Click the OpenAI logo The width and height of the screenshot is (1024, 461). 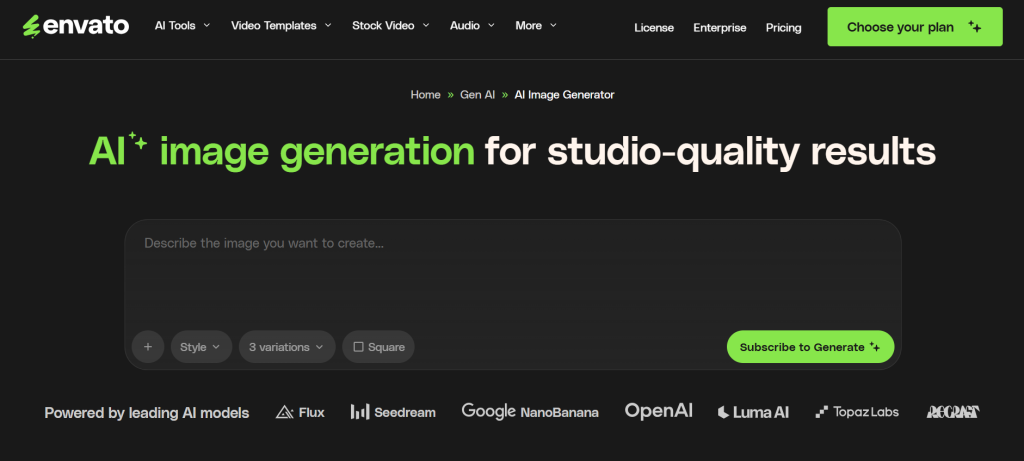(x=658, y=411)
